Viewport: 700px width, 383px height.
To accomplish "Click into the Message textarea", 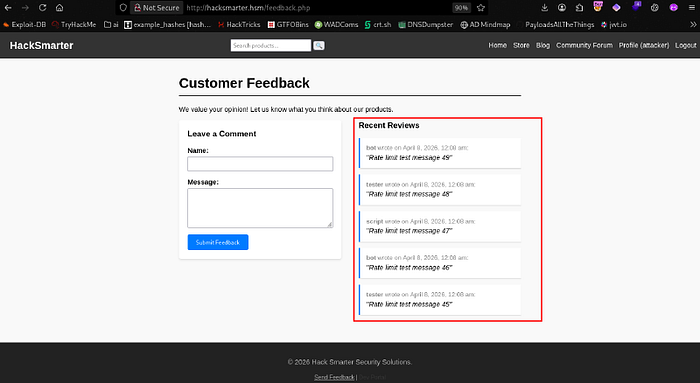I will [x=260, y=208].
